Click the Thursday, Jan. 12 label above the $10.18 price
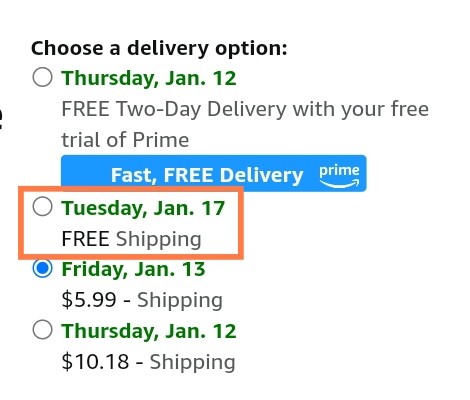The width and height of the screenshot is (470, 400). coord(149,331)
